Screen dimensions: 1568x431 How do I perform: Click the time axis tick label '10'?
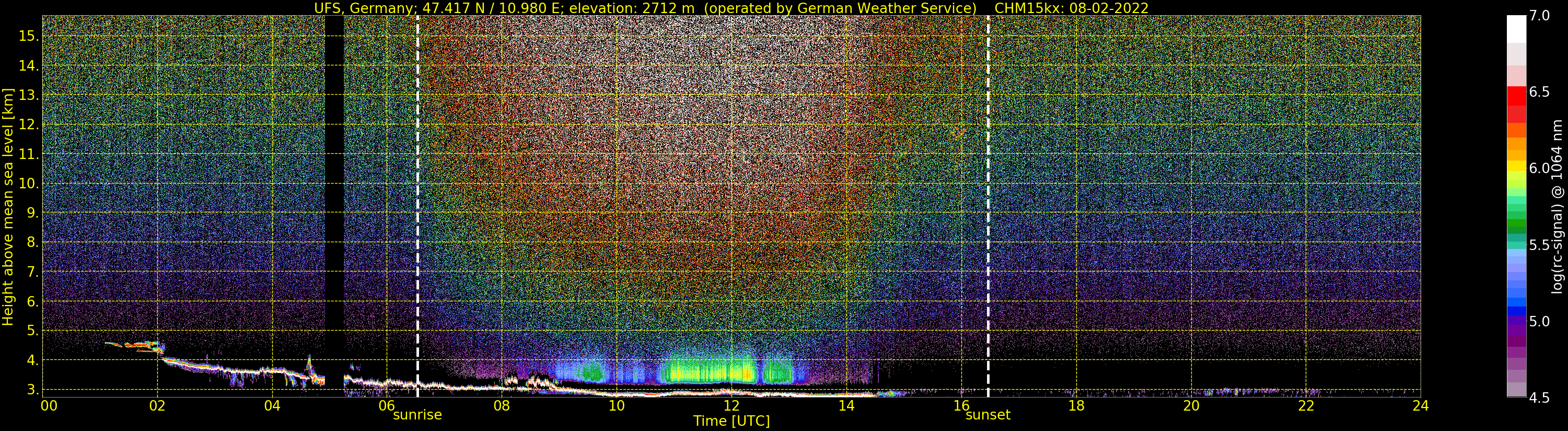pyautogui.click(x=617, y=405)
